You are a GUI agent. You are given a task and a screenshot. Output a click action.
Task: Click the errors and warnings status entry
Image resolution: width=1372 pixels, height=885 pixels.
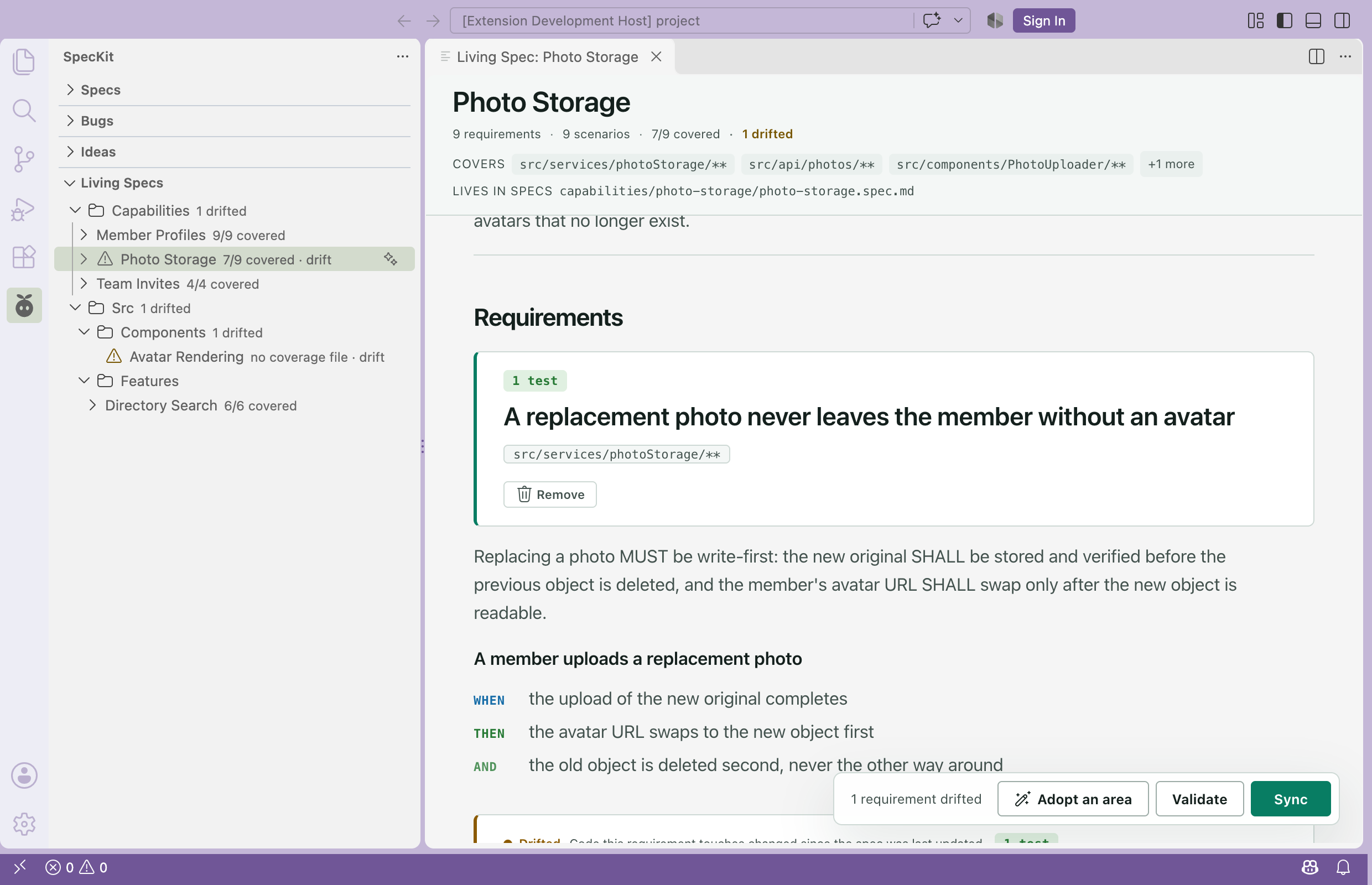pyautogui.click(x=76, y=867)
